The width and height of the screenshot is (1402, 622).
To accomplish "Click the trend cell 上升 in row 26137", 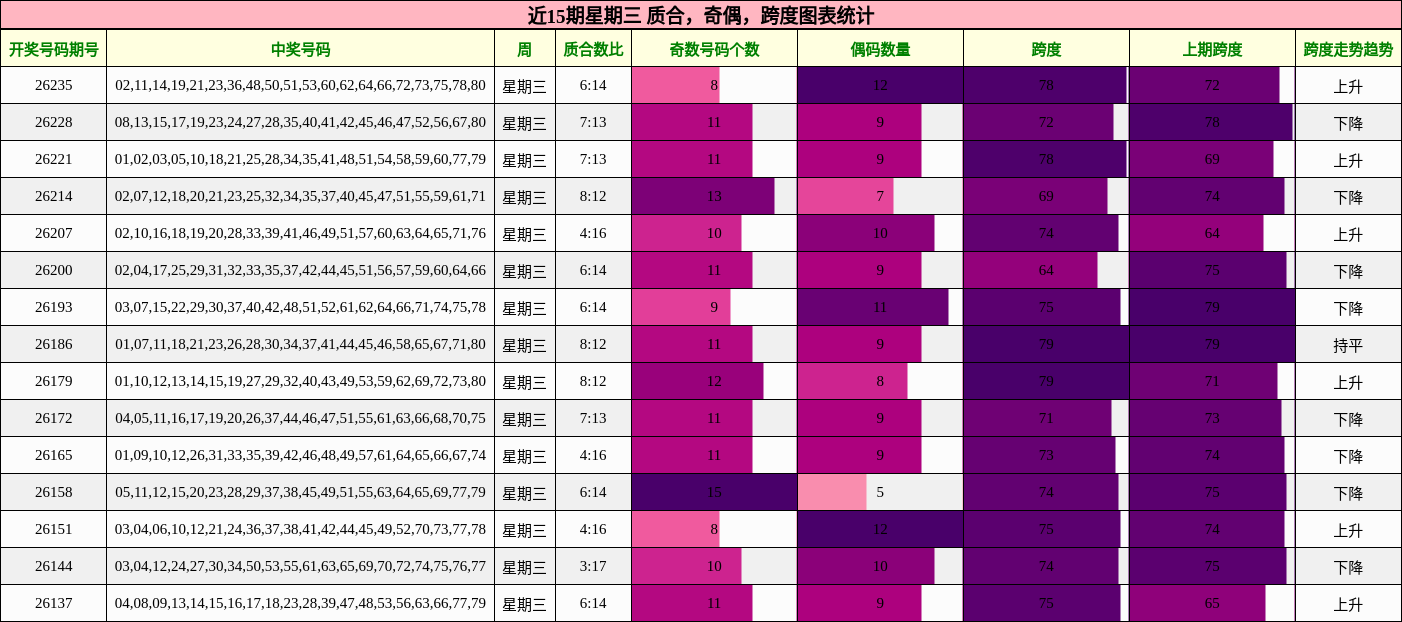I will (1348, 603).
